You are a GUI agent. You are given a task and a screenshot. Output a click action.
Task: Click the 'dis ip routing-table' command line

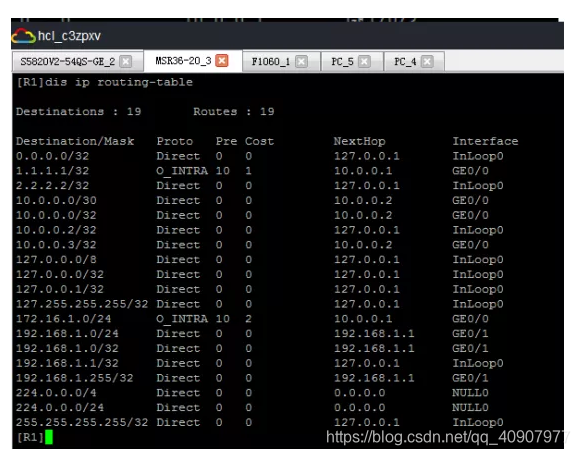[104, 82]
